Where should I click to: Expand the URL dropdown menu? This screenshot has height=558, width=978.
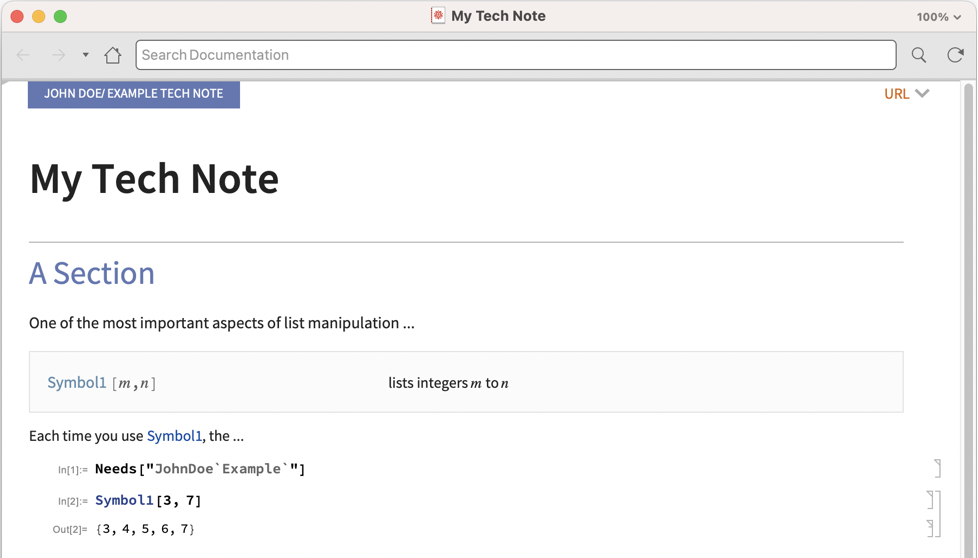tap(906, 94)
